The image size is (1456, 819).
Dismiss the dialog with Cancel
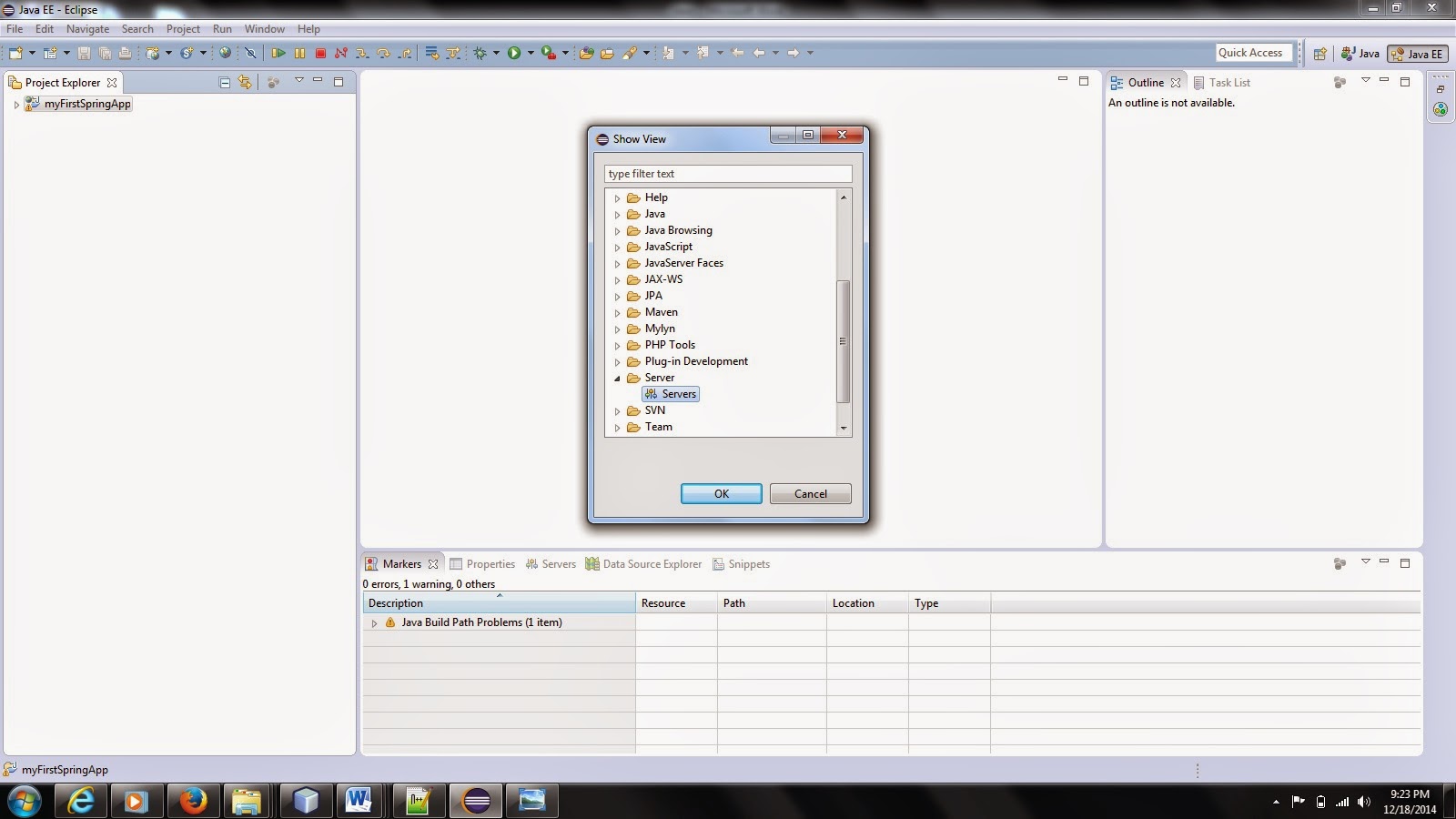tap(809, 493)
